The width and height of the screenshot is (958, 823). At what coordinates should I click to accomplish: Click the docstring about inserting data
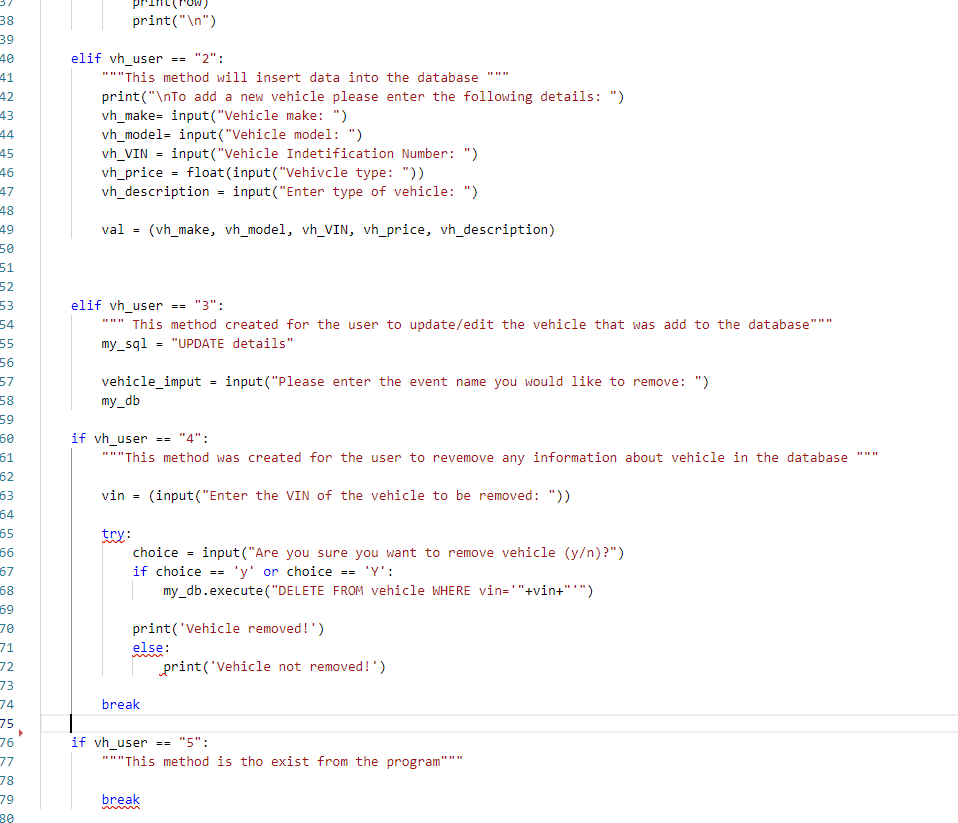(x=305, y=78)
